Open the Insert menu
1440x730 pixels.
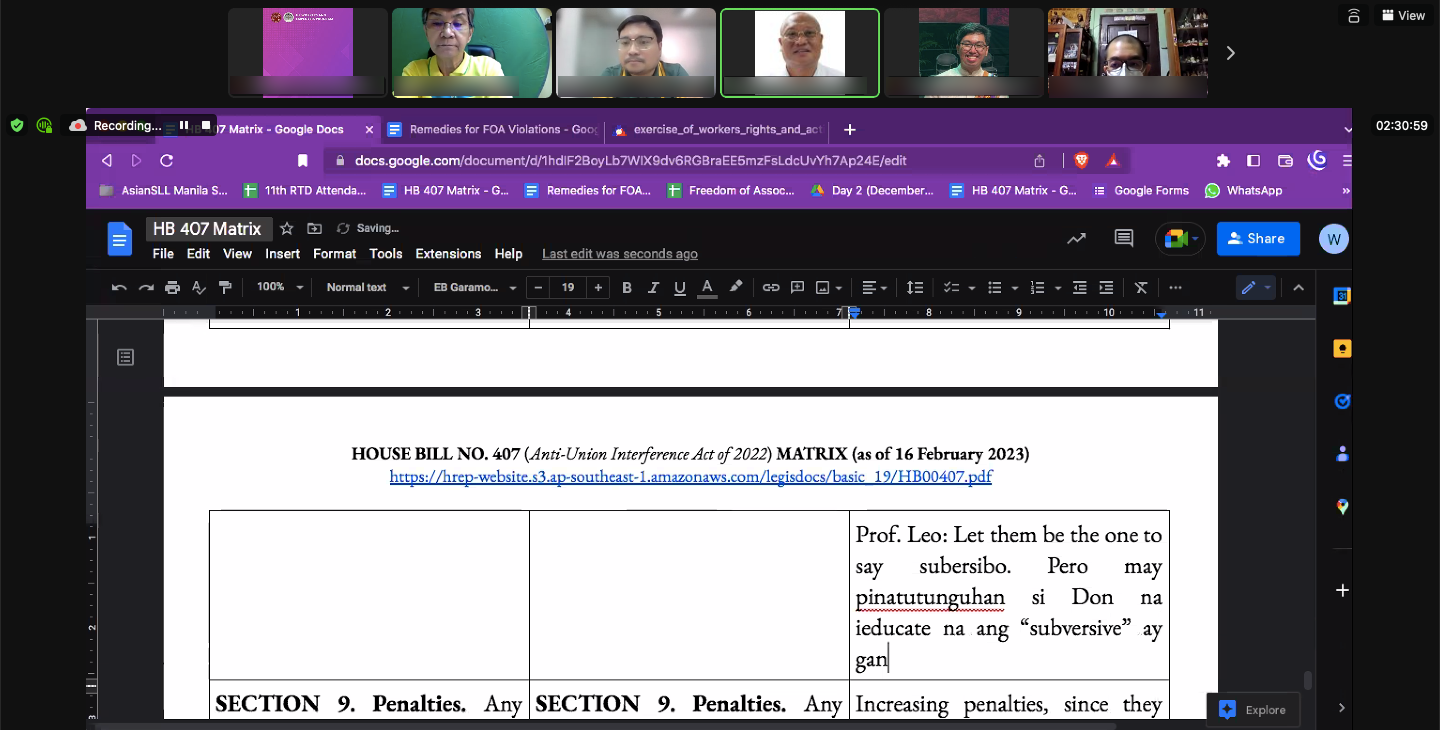[x=283, y=254]
